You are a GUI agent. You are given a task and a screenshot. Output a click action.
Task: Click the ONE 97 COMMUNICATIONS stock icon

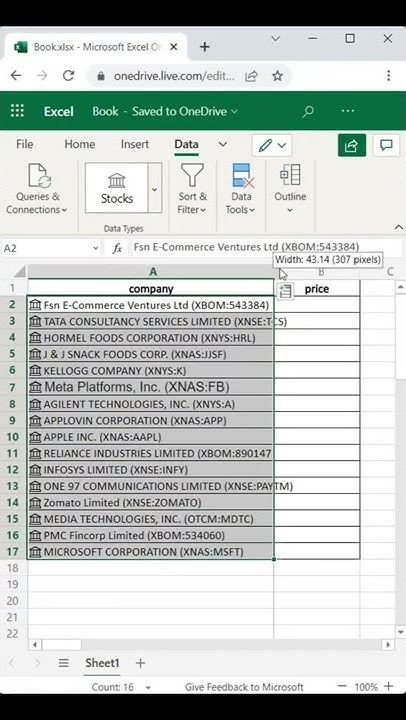click(x=35, y=486)
